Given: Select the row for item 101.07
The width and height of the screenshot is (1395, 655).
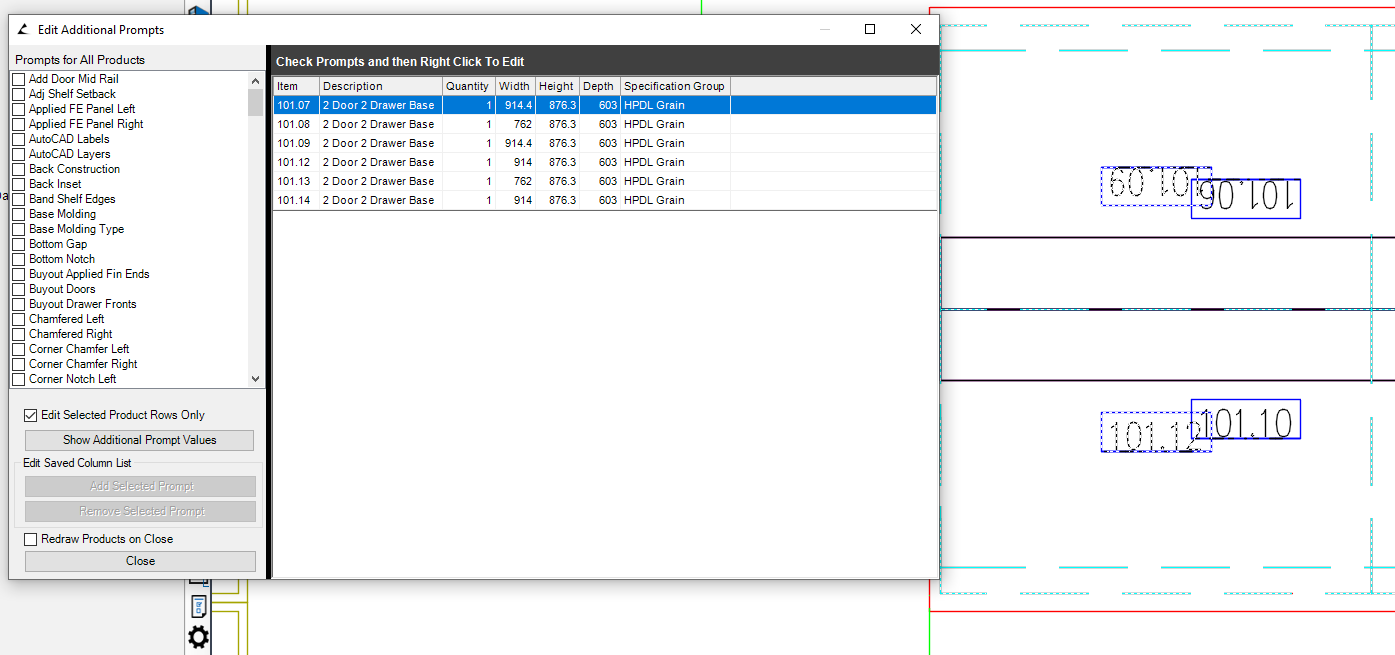Looking at the screenshot, I should click(605, 105).
